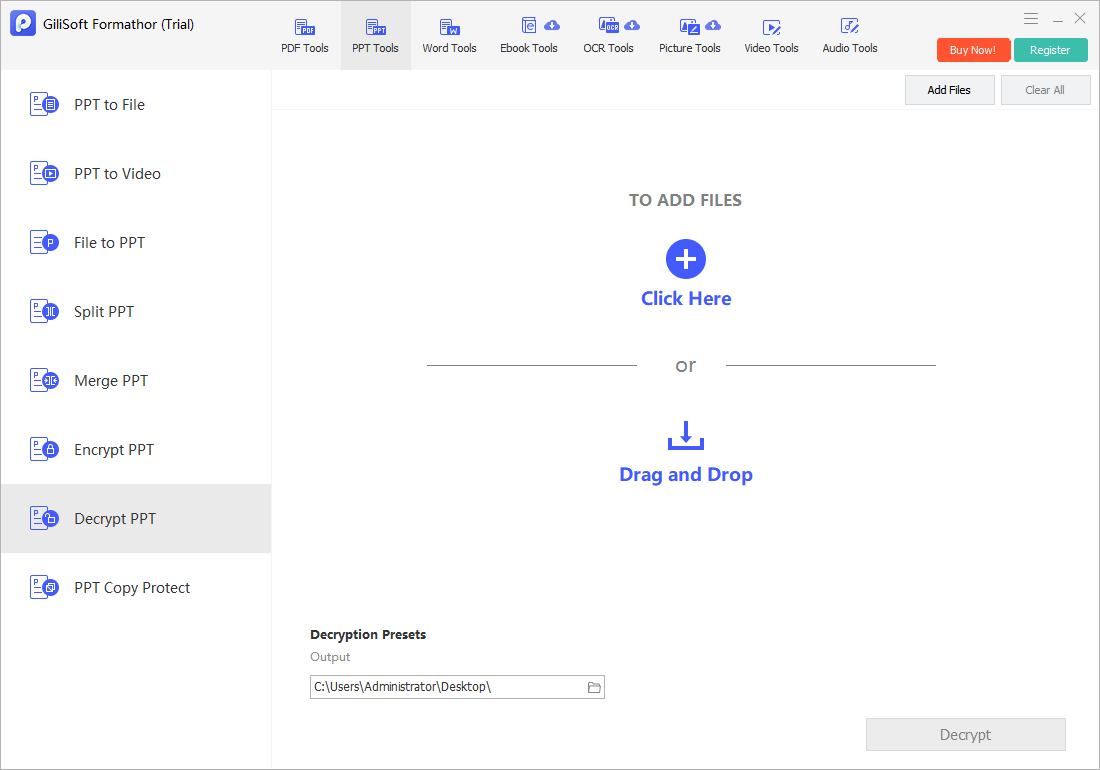Click the Encrypt PPT lock icon
The width and height of the screenshot is (1100, 770).
click(44, 450)
